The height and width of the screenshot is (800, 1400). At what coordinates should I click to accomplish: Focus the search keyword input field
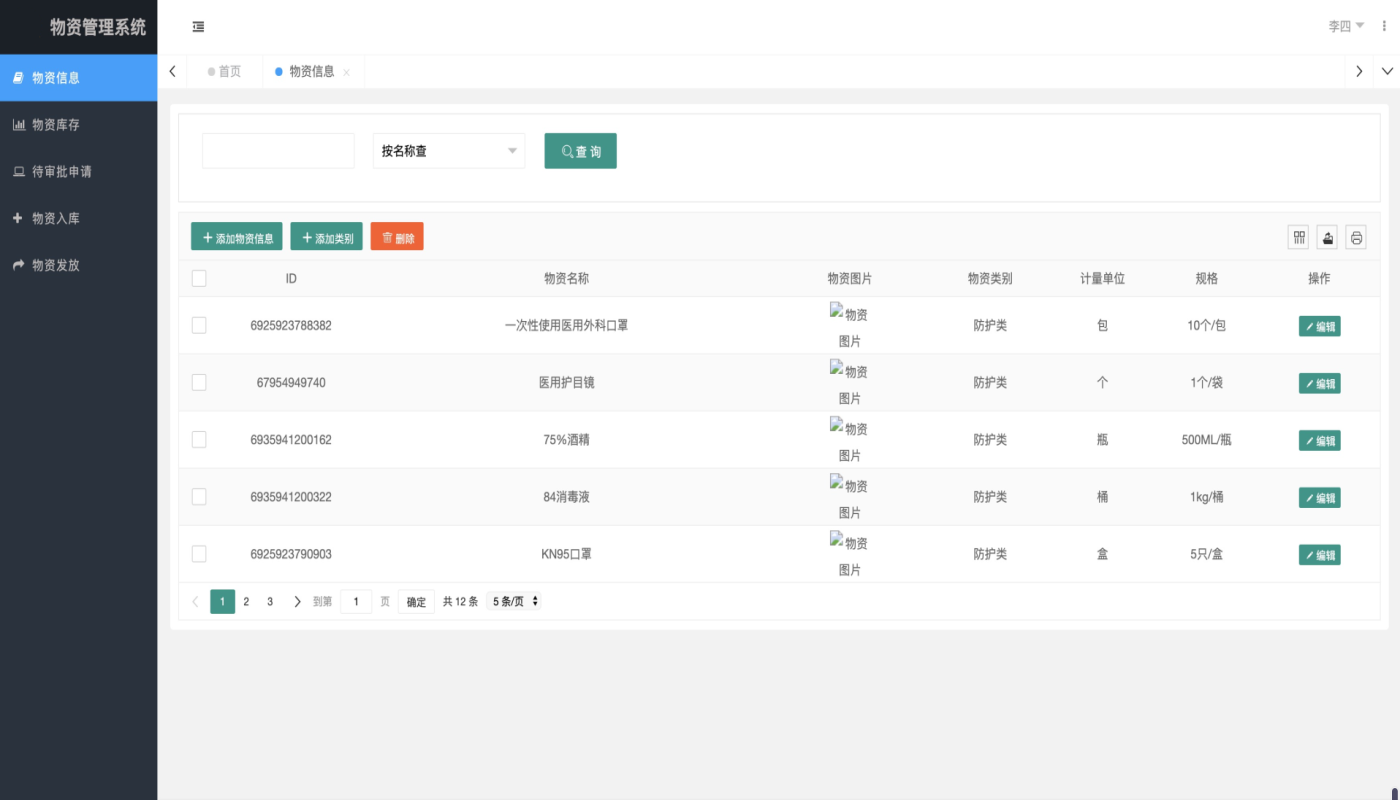coord(278,151)
